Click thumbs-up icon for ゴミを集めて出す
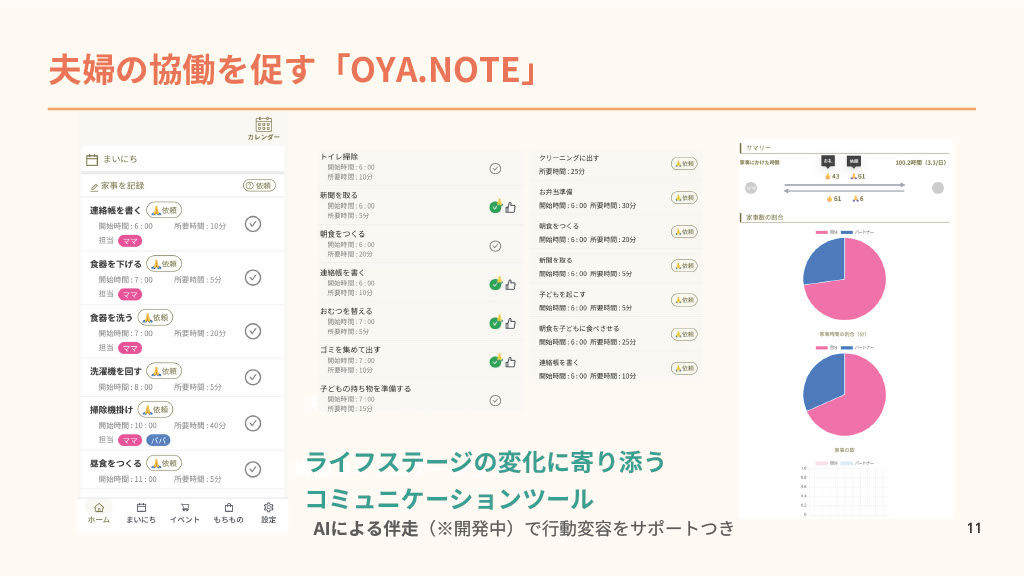The width and height of the screenshot is (1024, 577). 510,361
